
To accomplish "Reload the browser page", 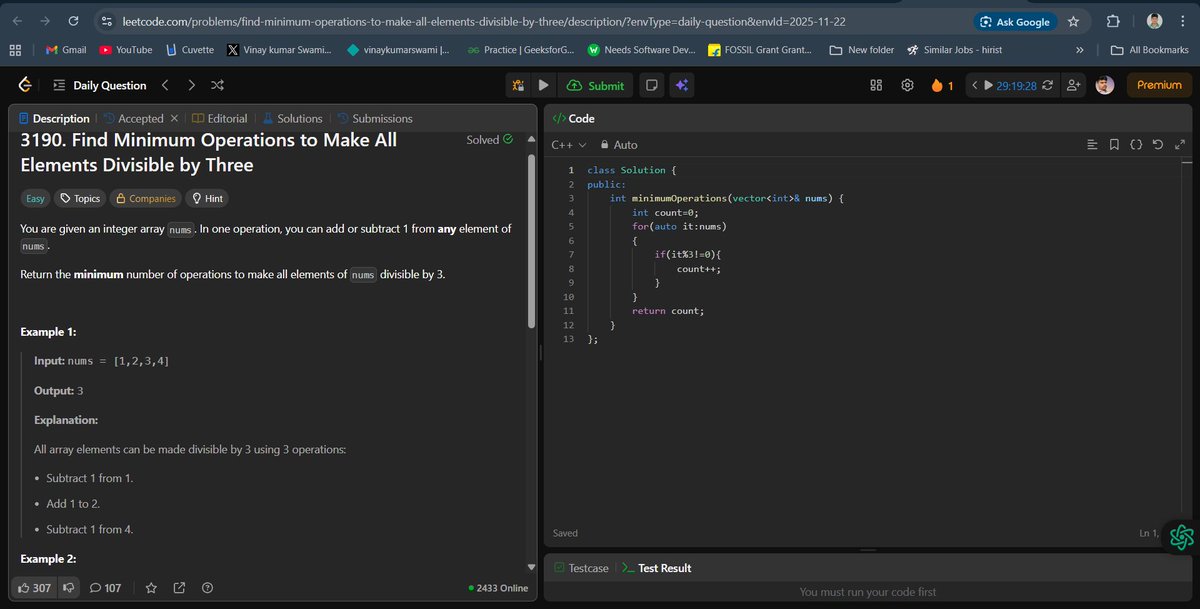I will tap(73, 21).
